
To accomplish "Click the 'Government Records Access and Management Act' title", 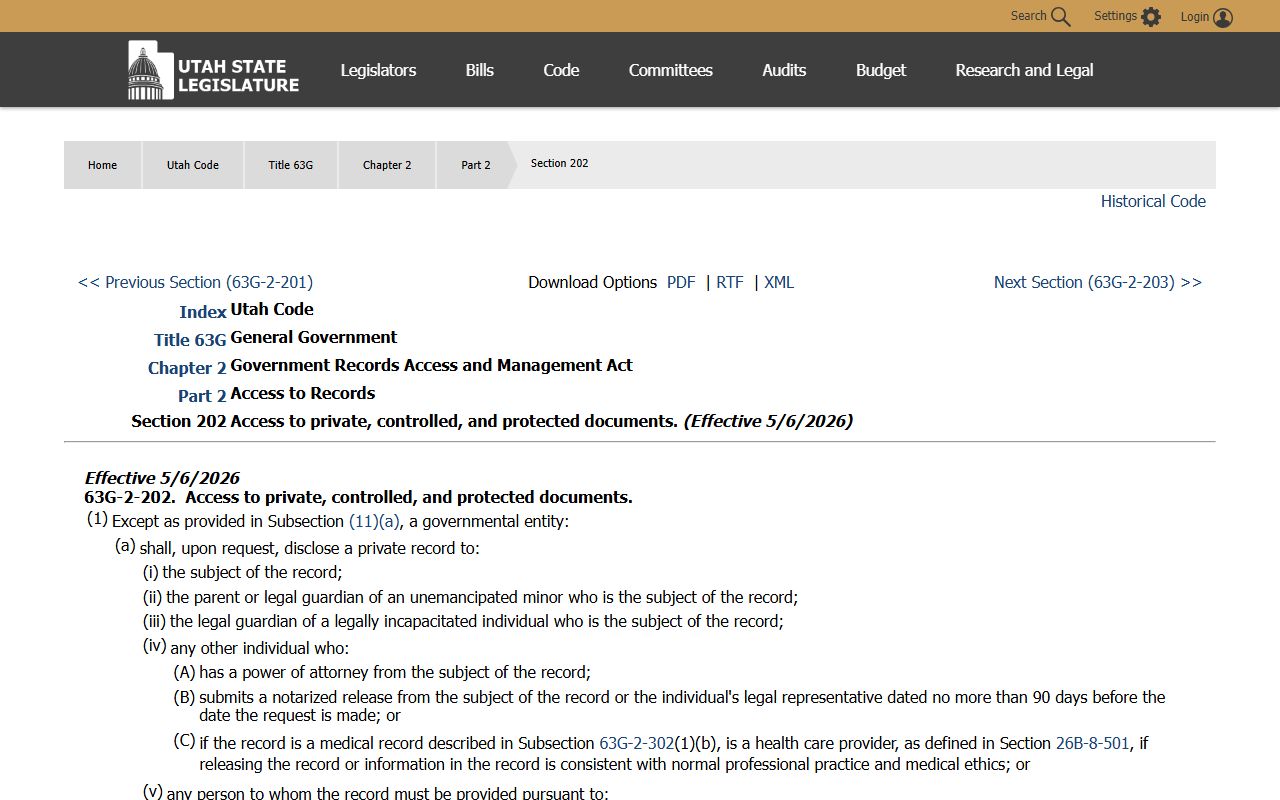I will [431, 365].
